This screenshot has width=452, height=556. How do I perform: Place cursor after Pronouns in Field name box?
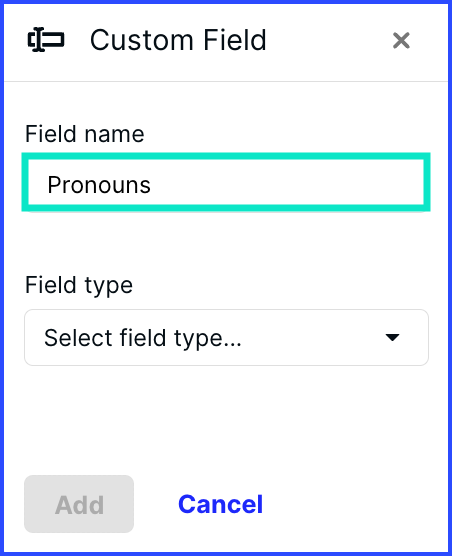[x=153, y=185]
